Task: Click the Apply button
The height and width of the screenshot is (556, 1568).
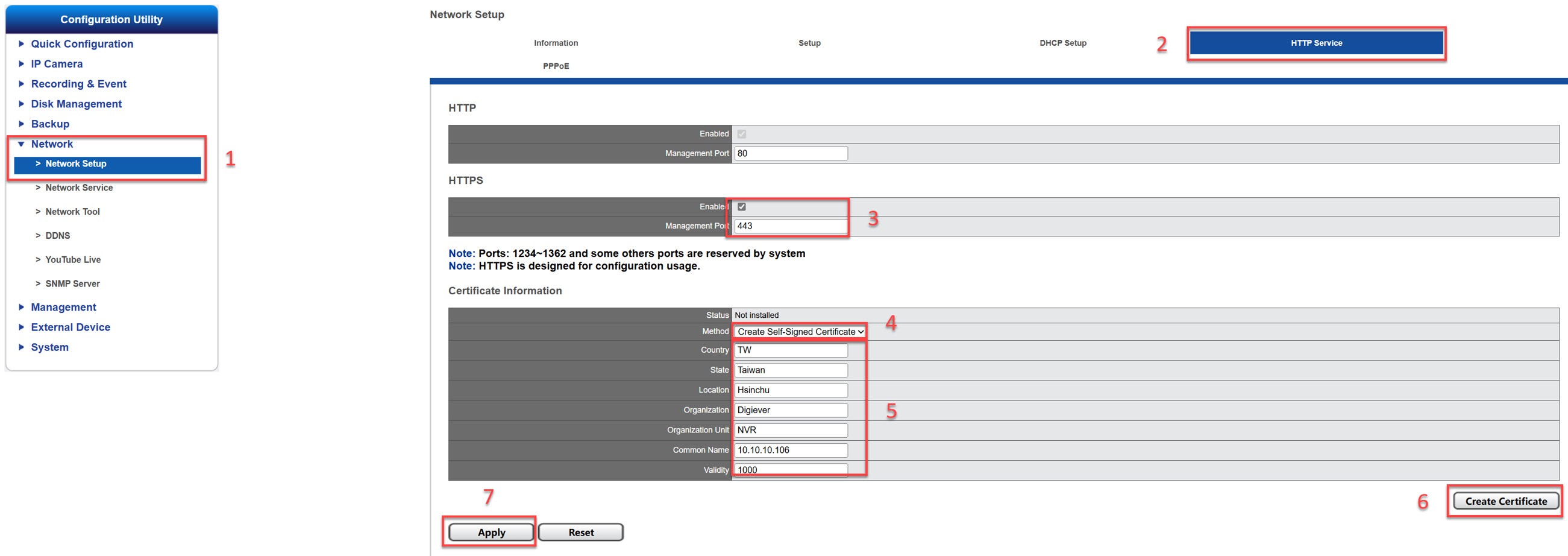Action: pyautogui.click(x=491, y=532)
